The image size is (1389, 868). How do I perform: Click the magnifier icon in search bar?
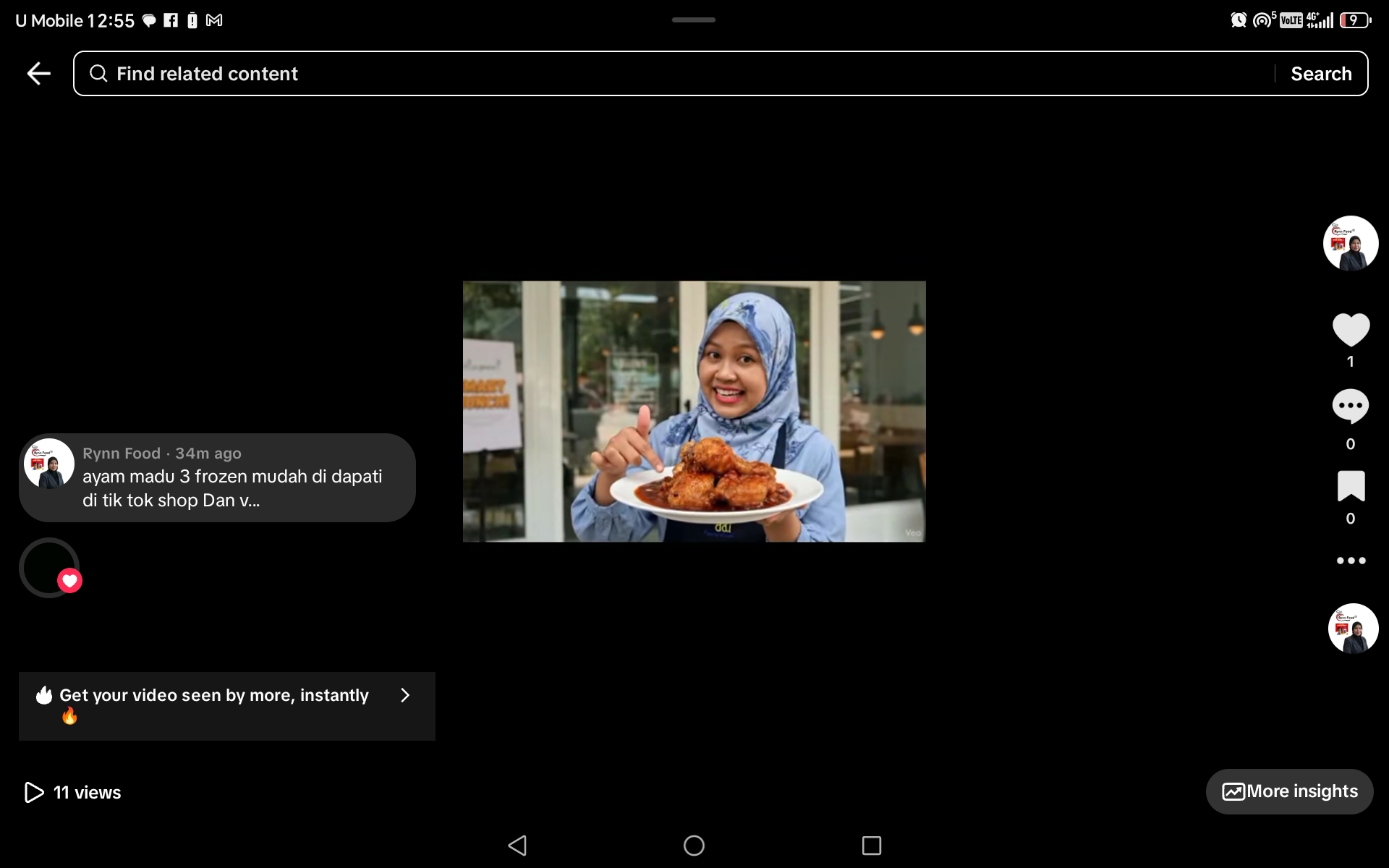(98, 74)
